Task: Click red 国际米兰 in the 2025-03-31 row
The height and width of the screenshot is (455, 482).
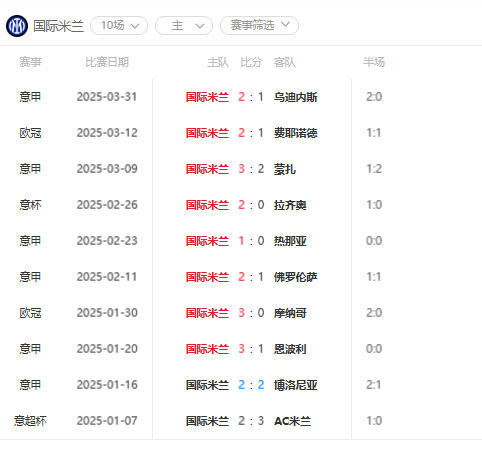Action: click(x=207, y=97)
